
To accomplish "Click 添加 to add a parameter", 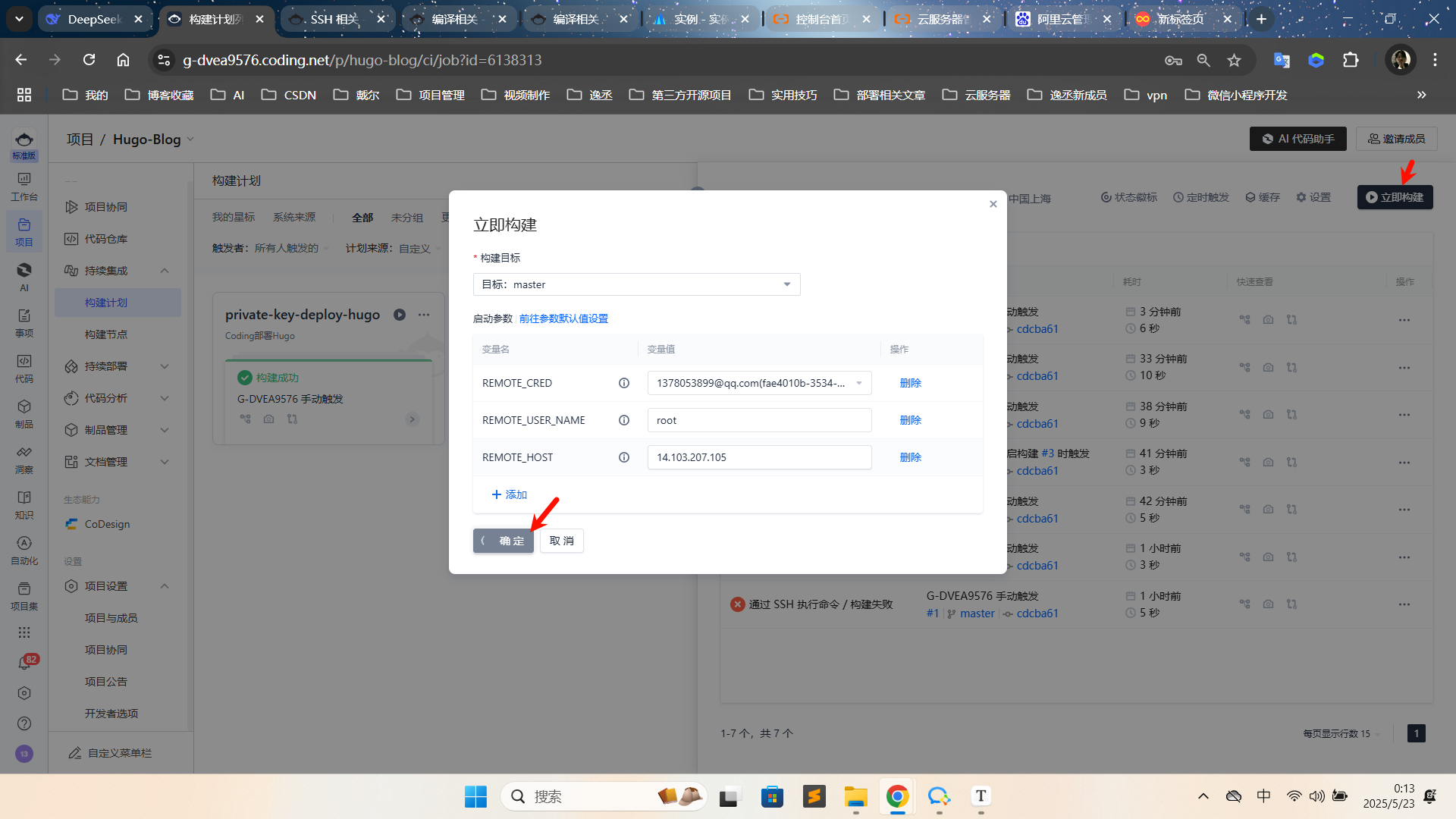I will click(509, 494).
